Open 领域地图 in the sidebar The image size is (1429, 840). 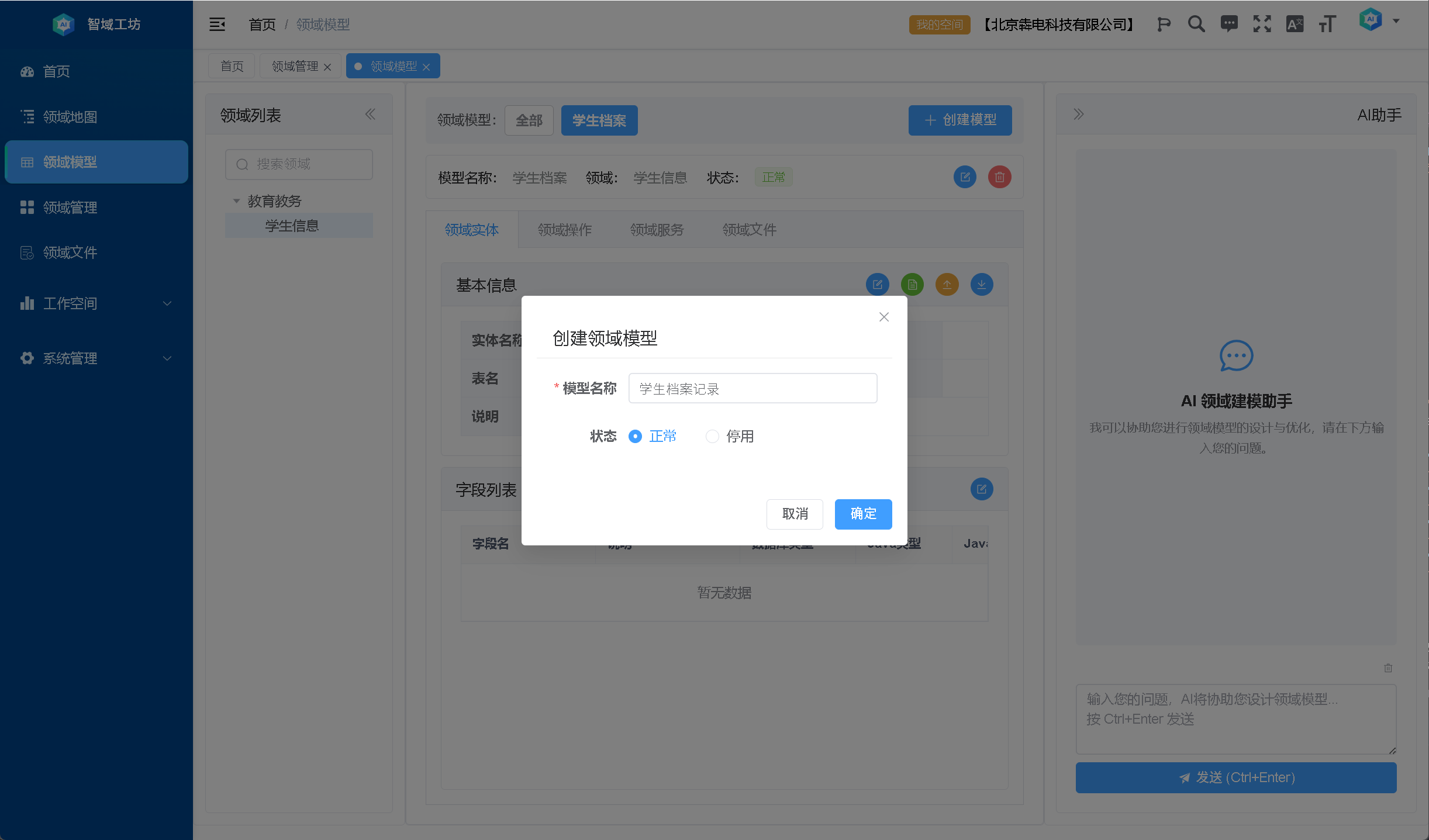[70, 117]
